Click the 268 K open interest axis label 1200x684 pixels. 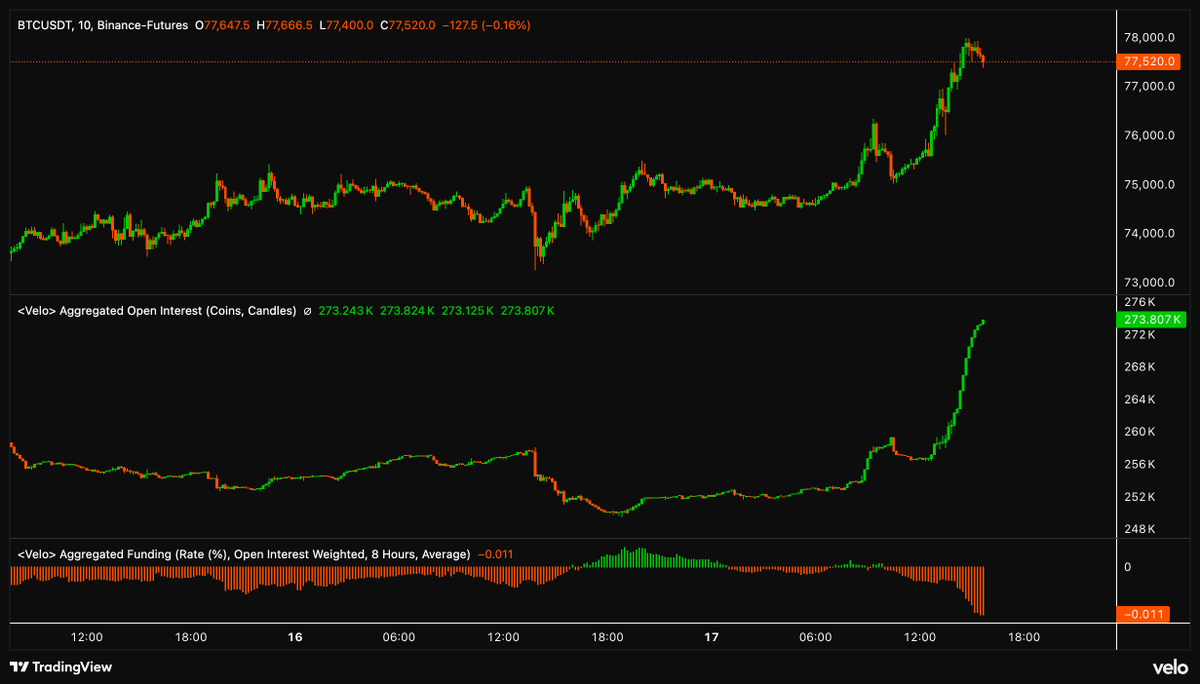[1140, 367]
